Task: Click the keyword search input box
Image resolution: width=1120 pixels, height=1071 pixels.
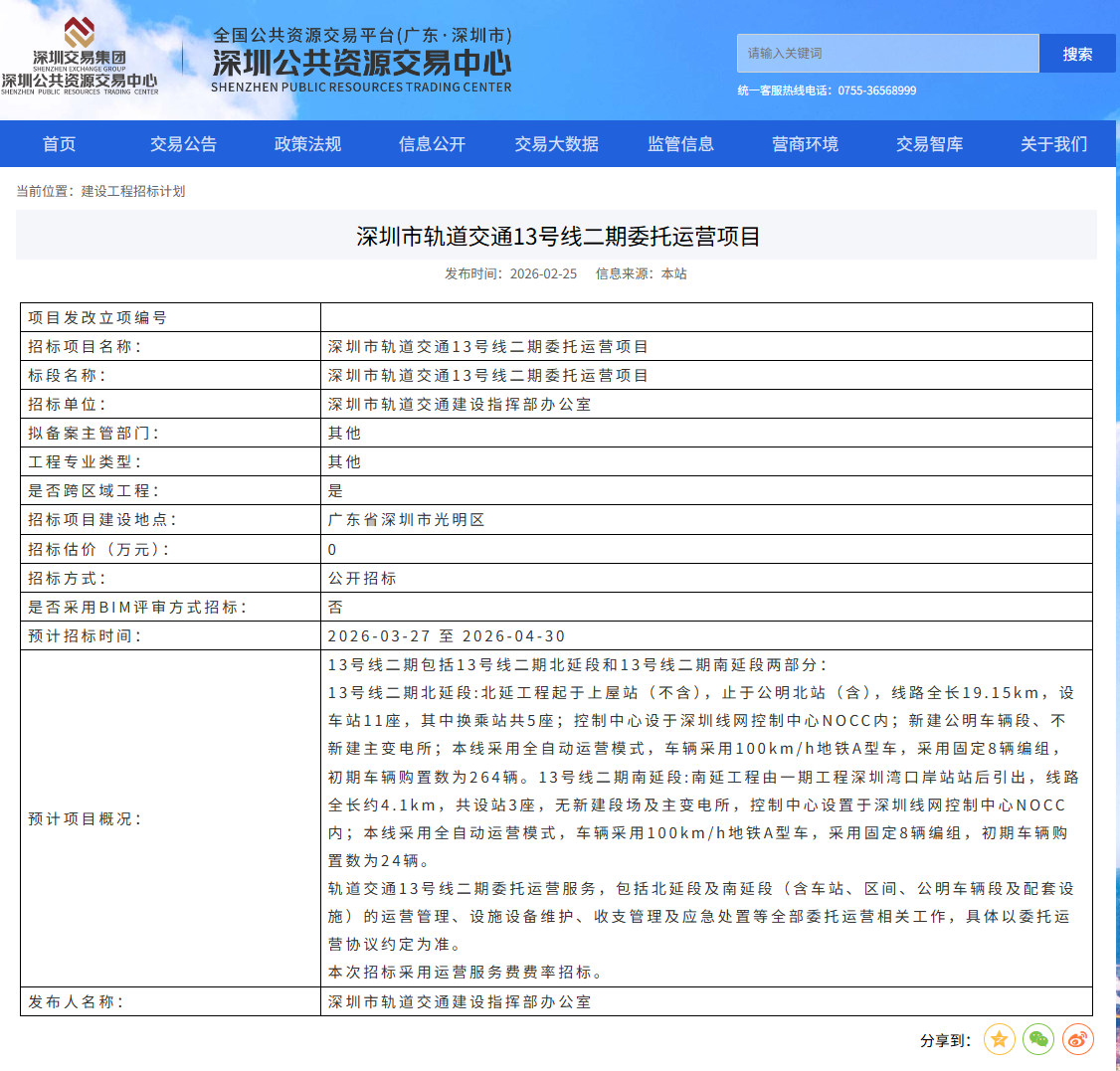Action: pyautogui.click(x=885, y=53)
